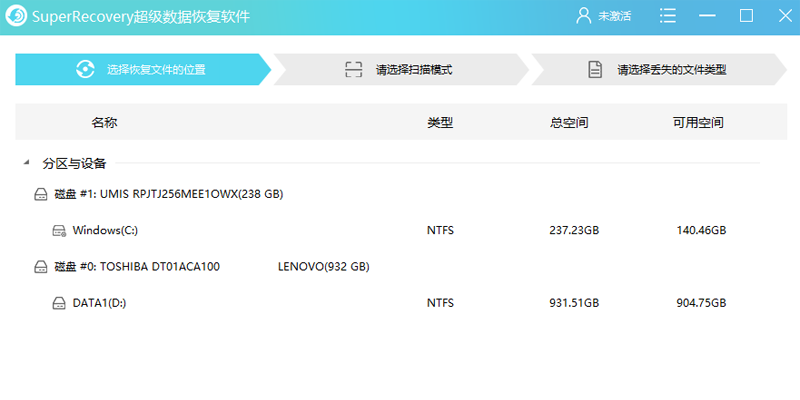The height and width of the screenshot is (400, 800).
Task: Click NTFS type of DATA1(D:)
Action: (x=440, y=303)
